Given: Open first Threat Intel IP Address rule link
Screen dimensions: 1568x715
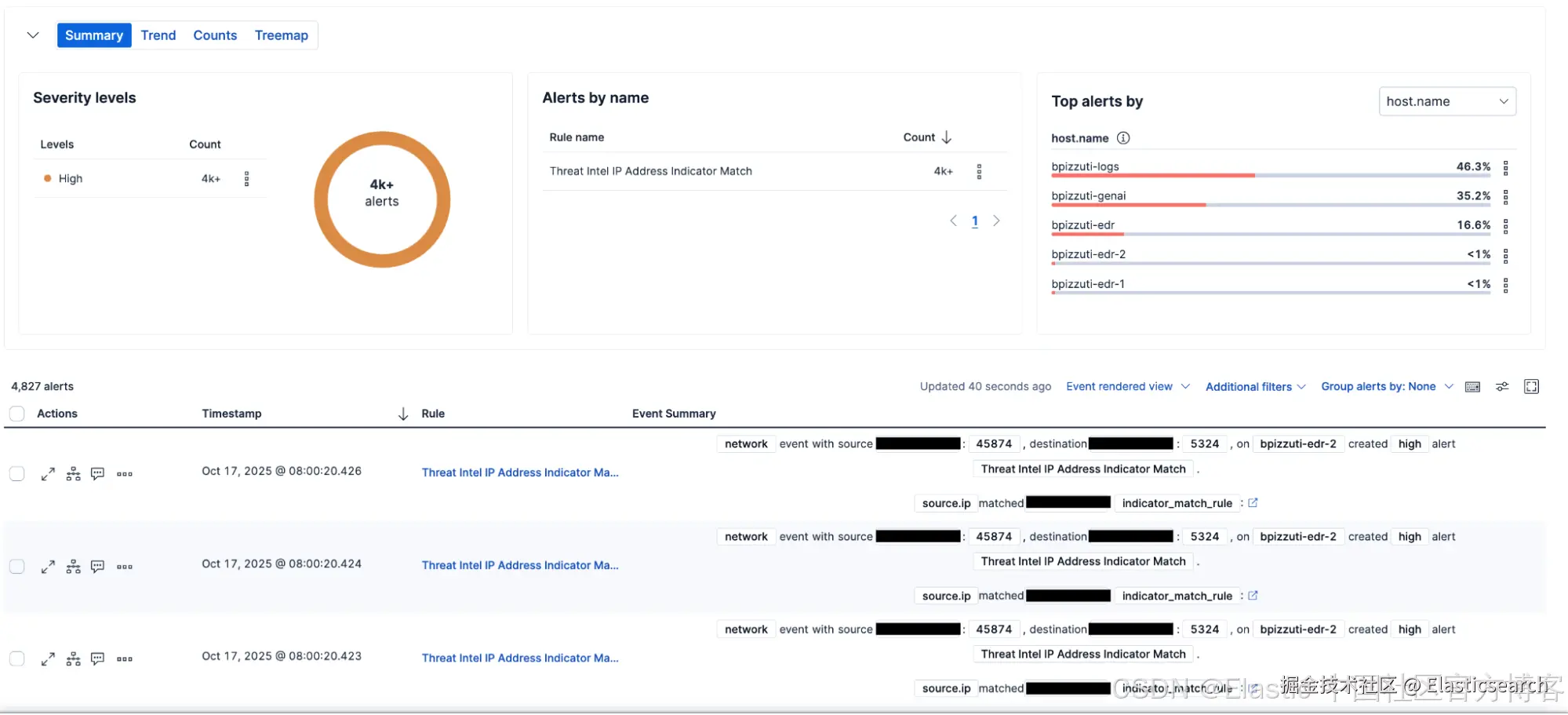Looking at the screenshot, I should pos(519,472).
